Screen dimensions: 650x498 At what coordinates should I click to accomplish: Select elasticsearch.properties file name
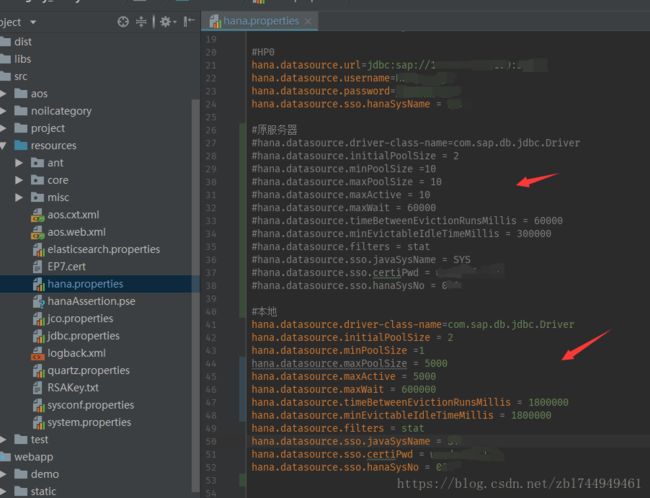tap(104, 249)
